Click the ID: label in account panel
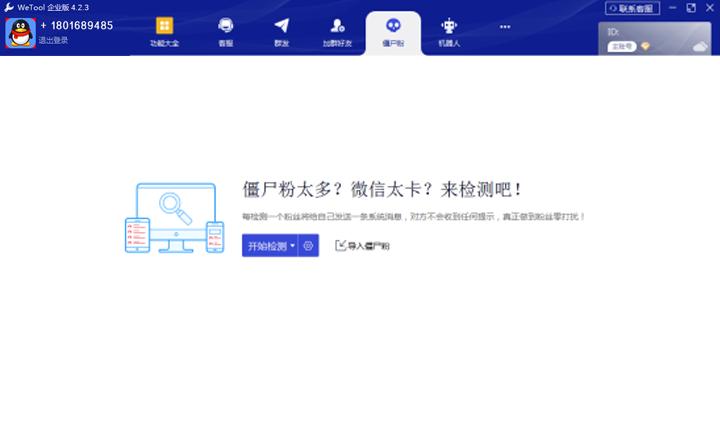 tap(613, 32)
